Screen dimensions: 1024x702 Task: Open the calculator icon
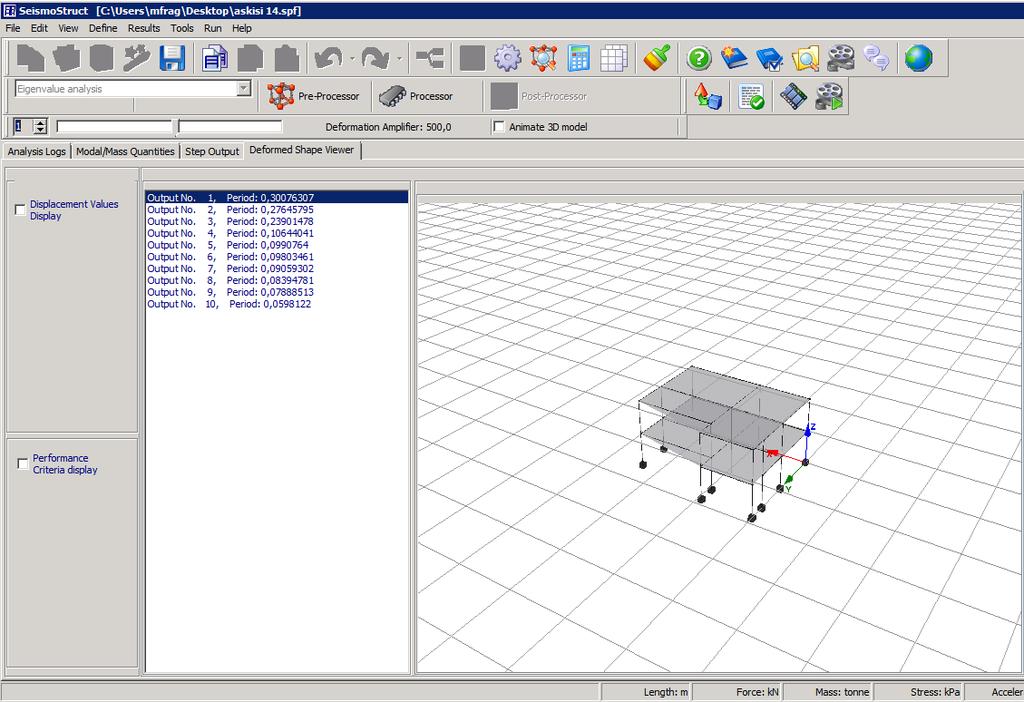click(579, 58)
